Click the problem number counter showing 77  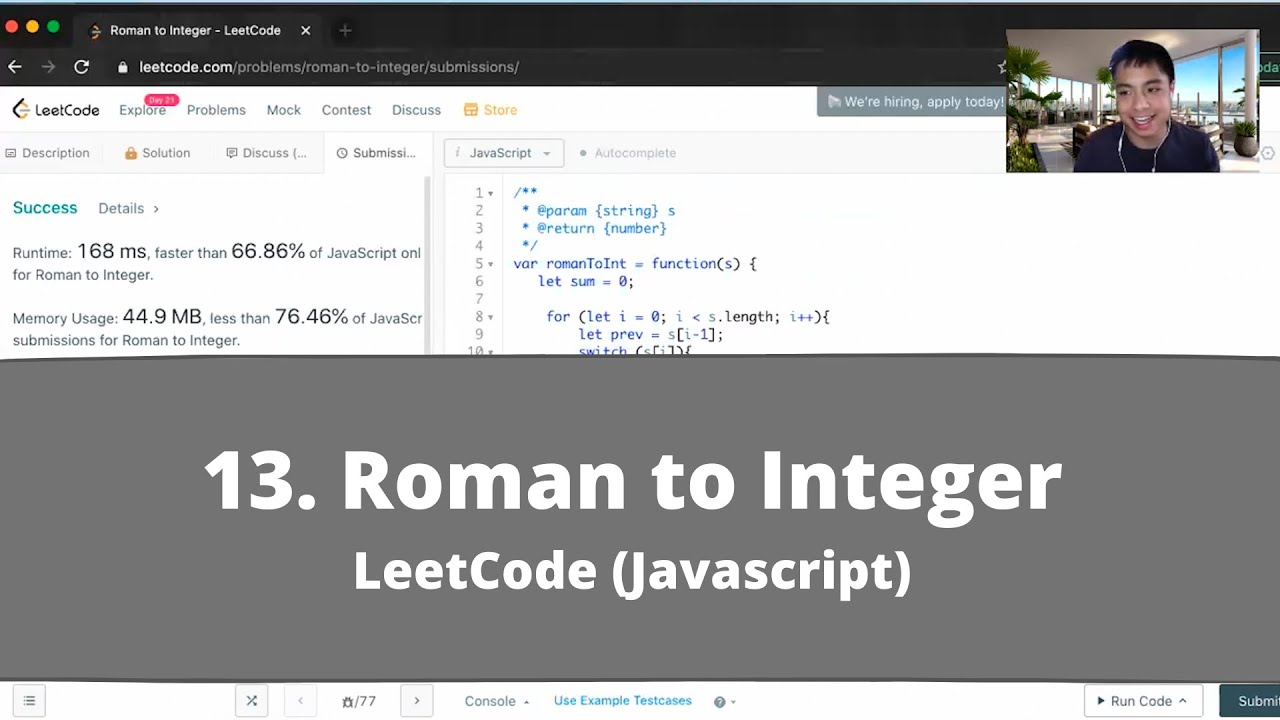click(359, 702)
